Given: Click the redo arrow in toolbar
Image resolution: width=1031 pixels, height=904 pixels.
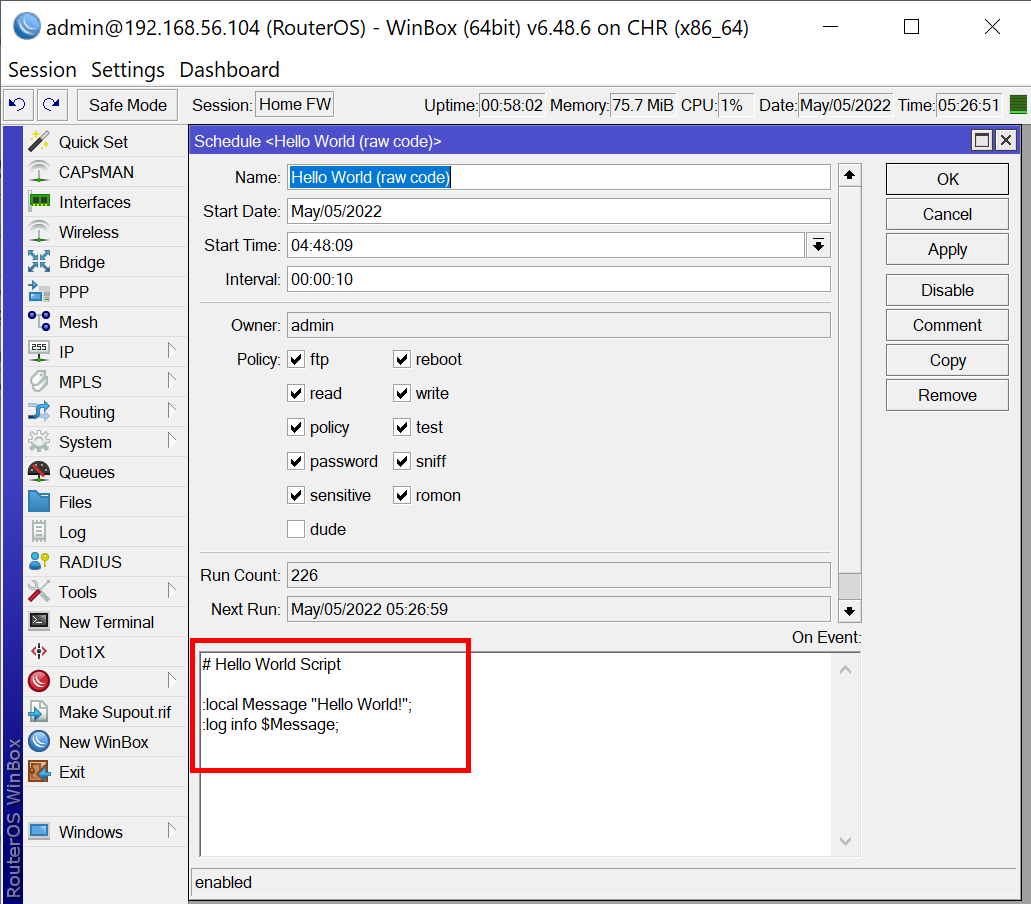Looking at the screenshot, I should 52,105.
